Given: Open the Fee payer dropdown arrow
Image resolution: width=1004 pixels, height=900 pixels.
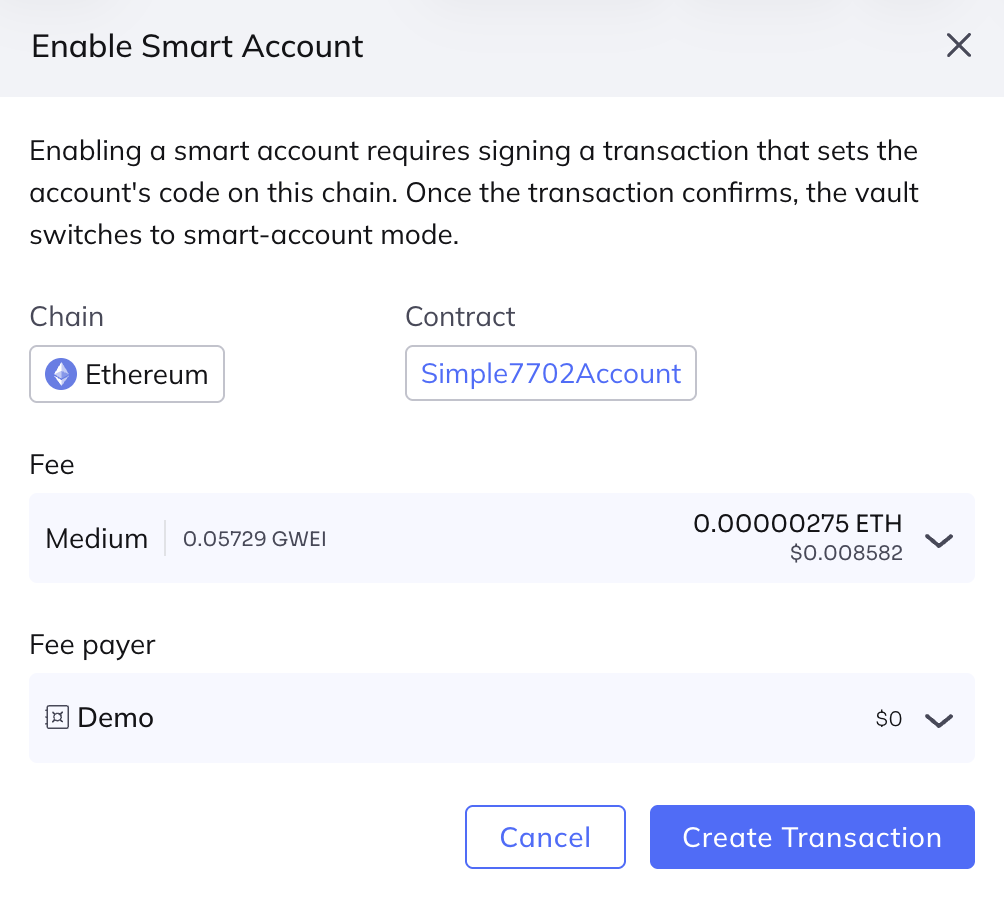Looking at the screenshot, I should pos(938,719).
